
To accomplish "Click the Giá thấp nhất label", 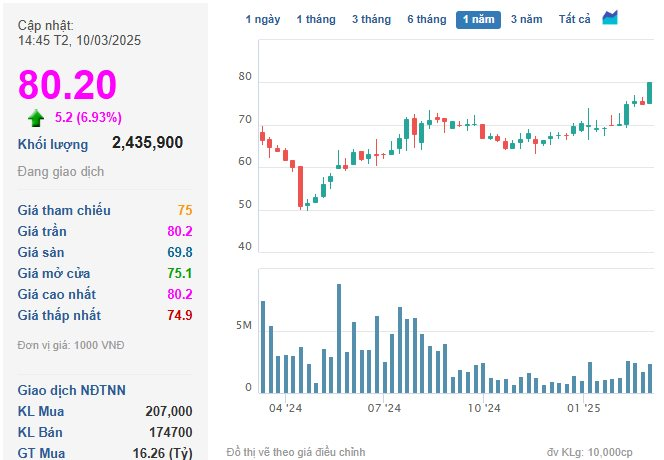I will [59, 316].
